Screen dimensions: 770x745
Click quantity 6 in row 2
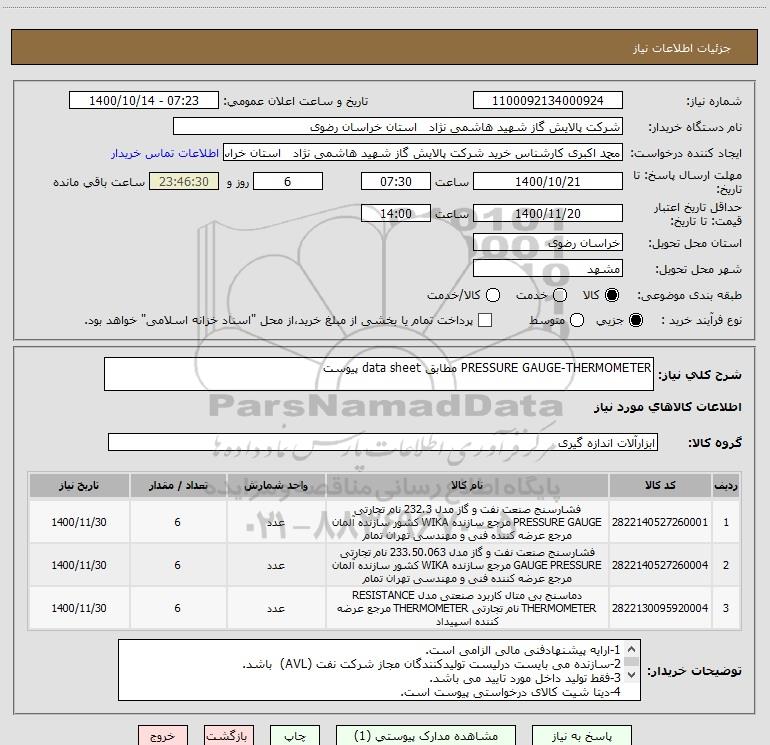[178, 565]
